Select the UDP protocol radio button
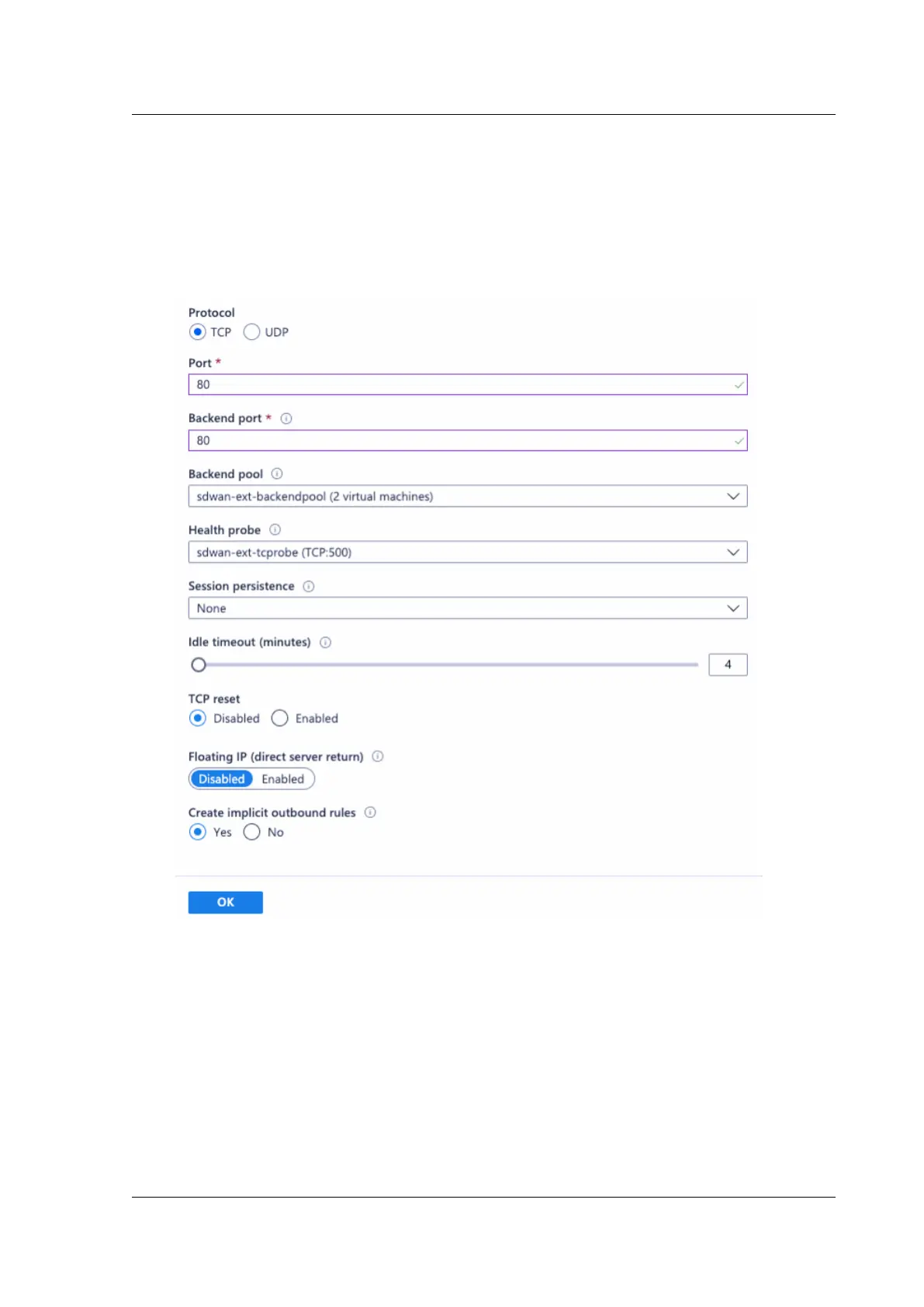 click(251, 332)
